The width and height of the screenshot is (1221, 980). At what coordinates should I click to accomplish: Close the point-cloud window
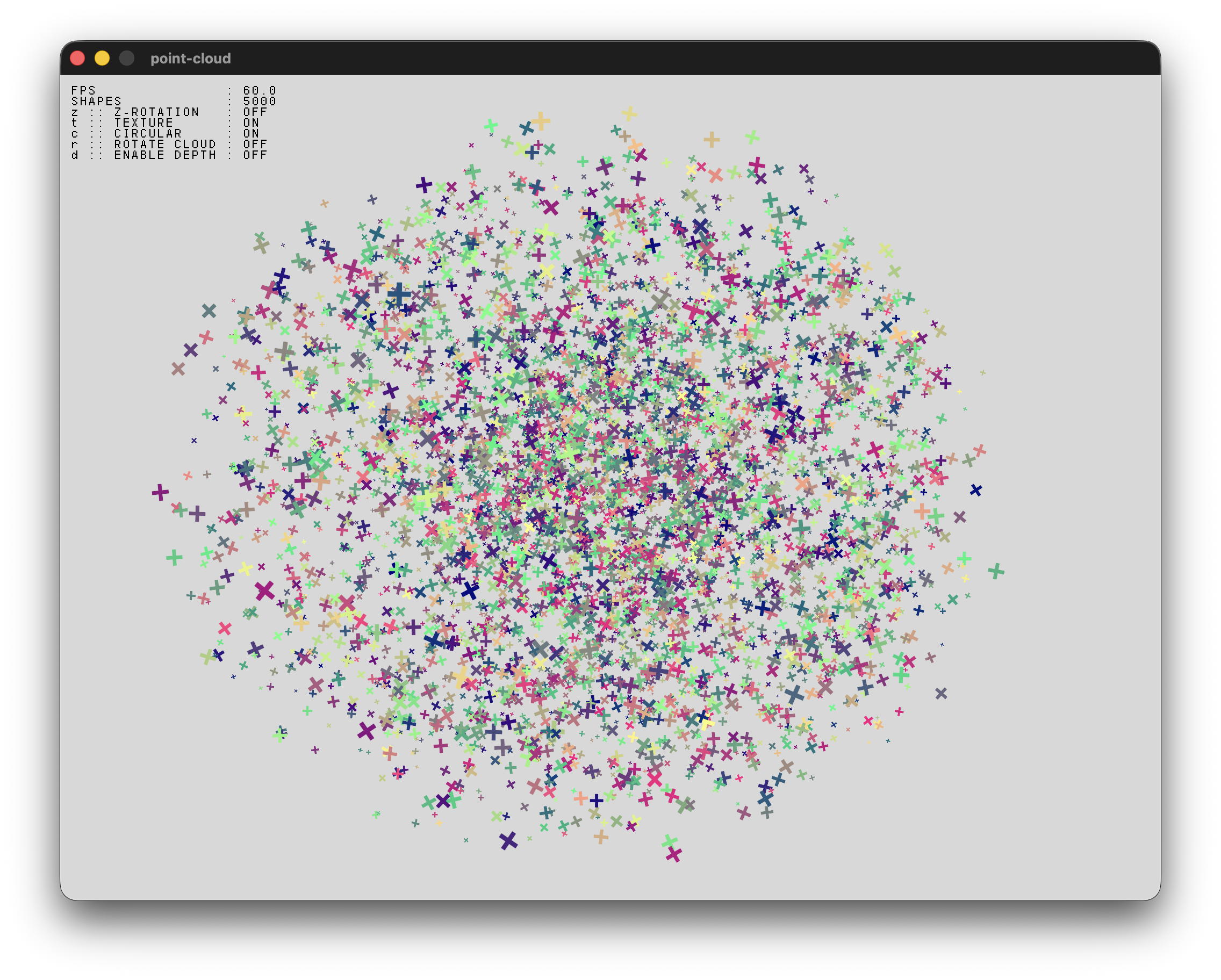(77, 59)
